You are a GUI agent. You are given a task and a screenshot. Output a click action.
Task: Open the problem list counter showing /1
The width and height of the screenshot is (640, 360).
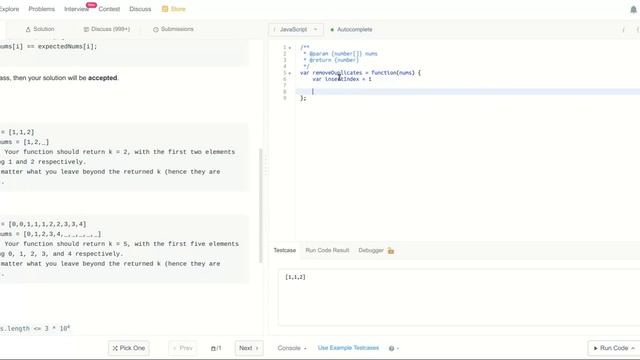click(216, 348)
